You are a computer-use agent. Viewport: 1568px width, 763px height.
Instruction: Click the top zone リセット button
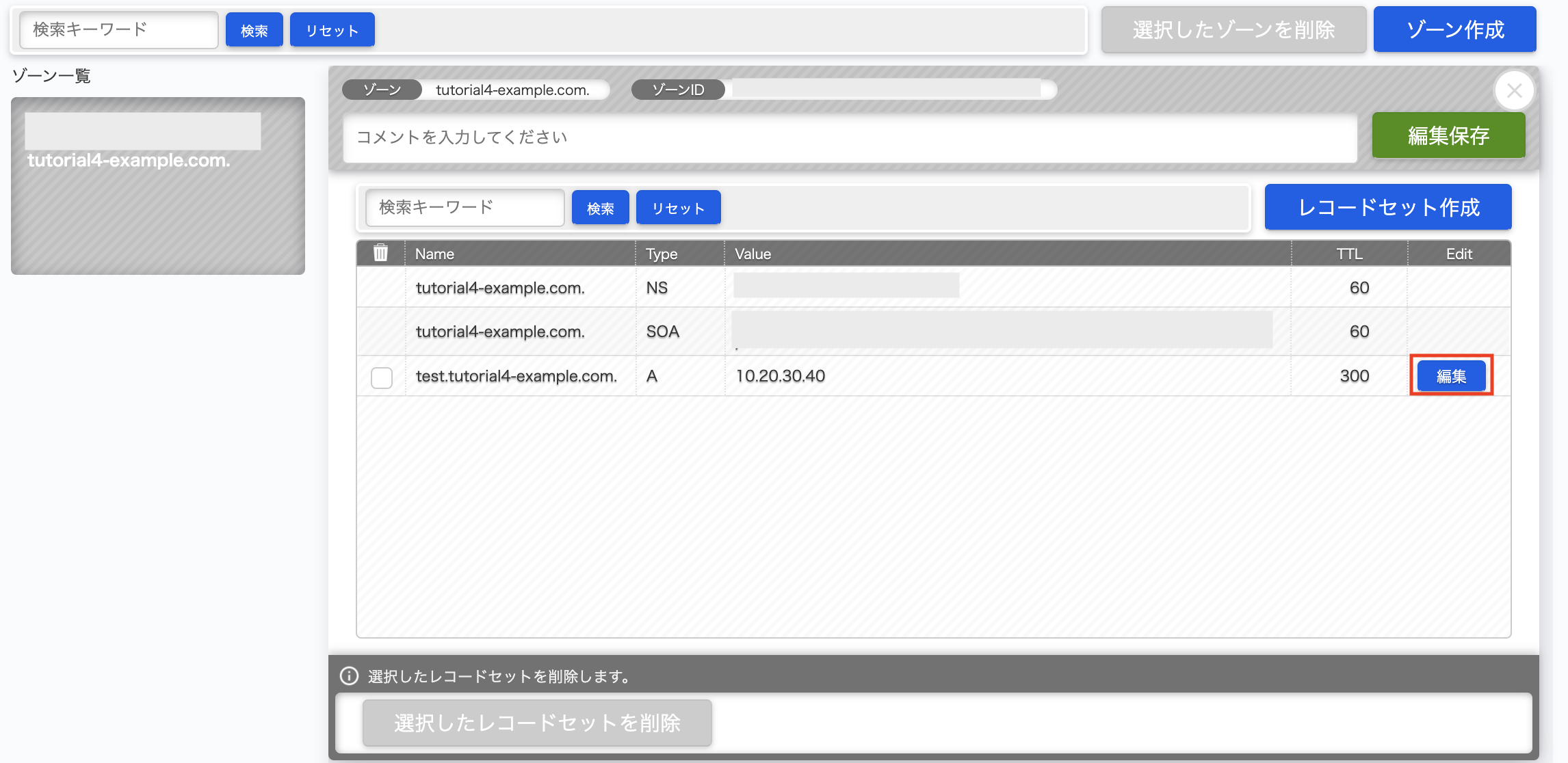pyautogui.click(x=332, y=30)
